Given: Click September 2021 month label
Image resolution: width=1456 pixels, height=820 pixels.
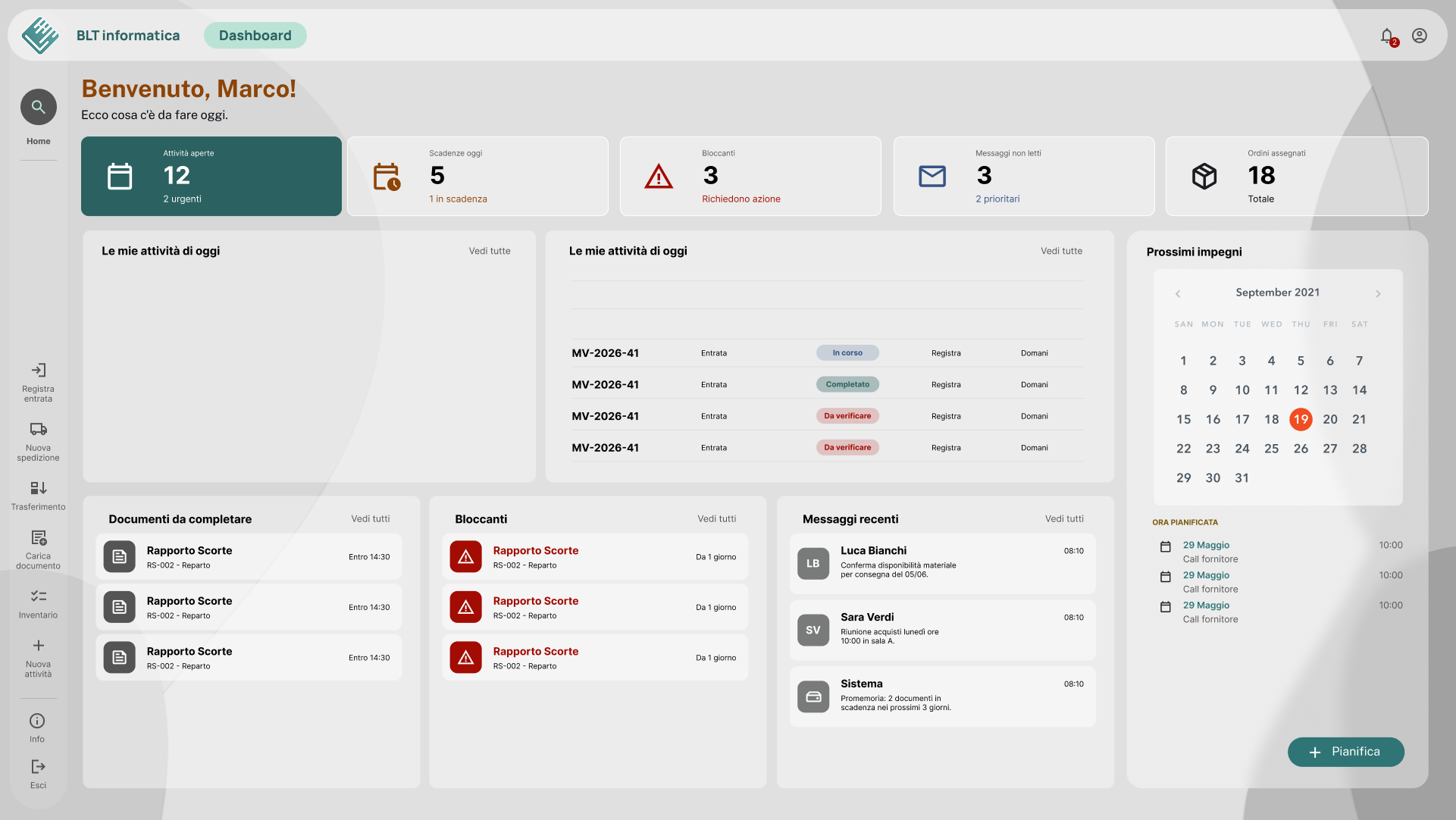Looking at the screenshot, I should [1278, 293].
